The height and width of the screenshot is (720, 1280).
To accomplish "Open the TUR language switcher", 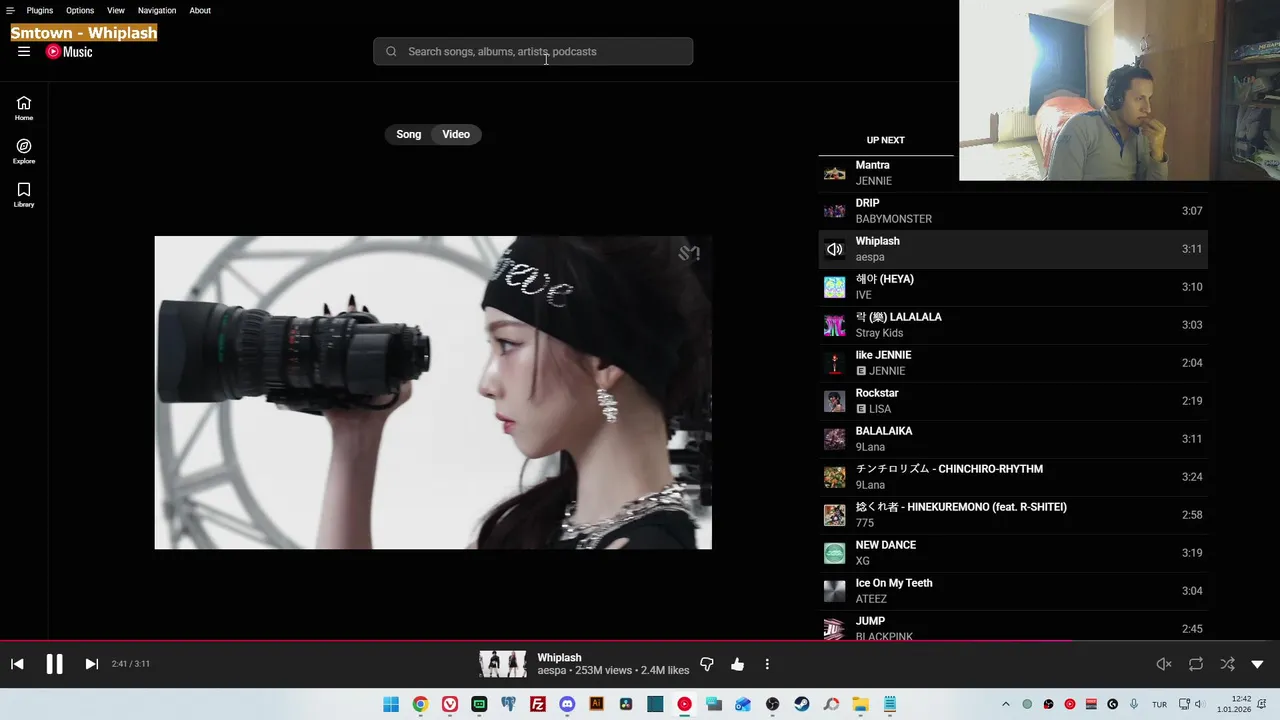I will [x=1159, y=704].
